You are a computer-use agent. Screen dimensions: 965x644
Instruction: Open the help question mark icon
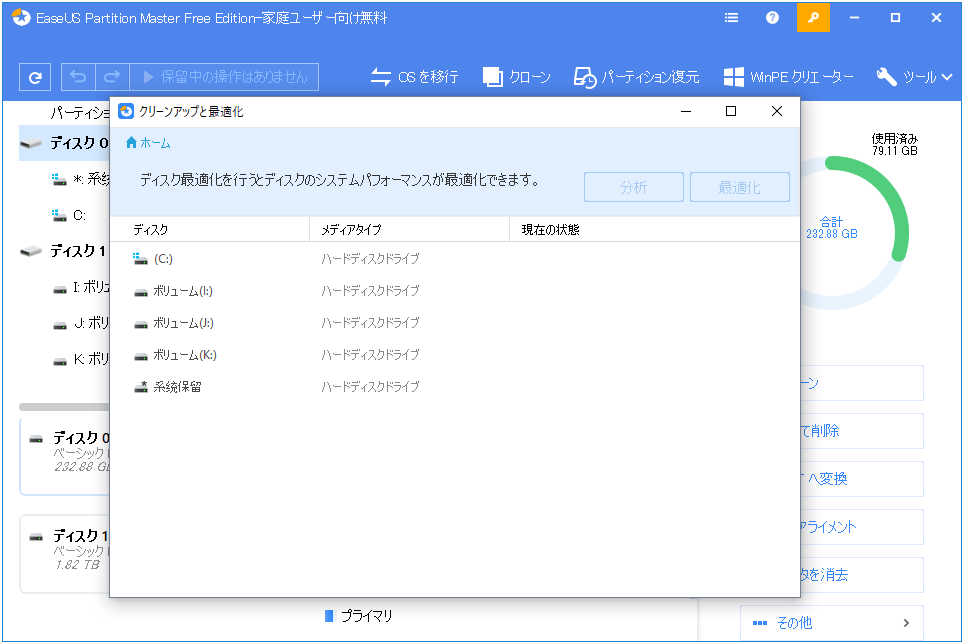(772, 18)
